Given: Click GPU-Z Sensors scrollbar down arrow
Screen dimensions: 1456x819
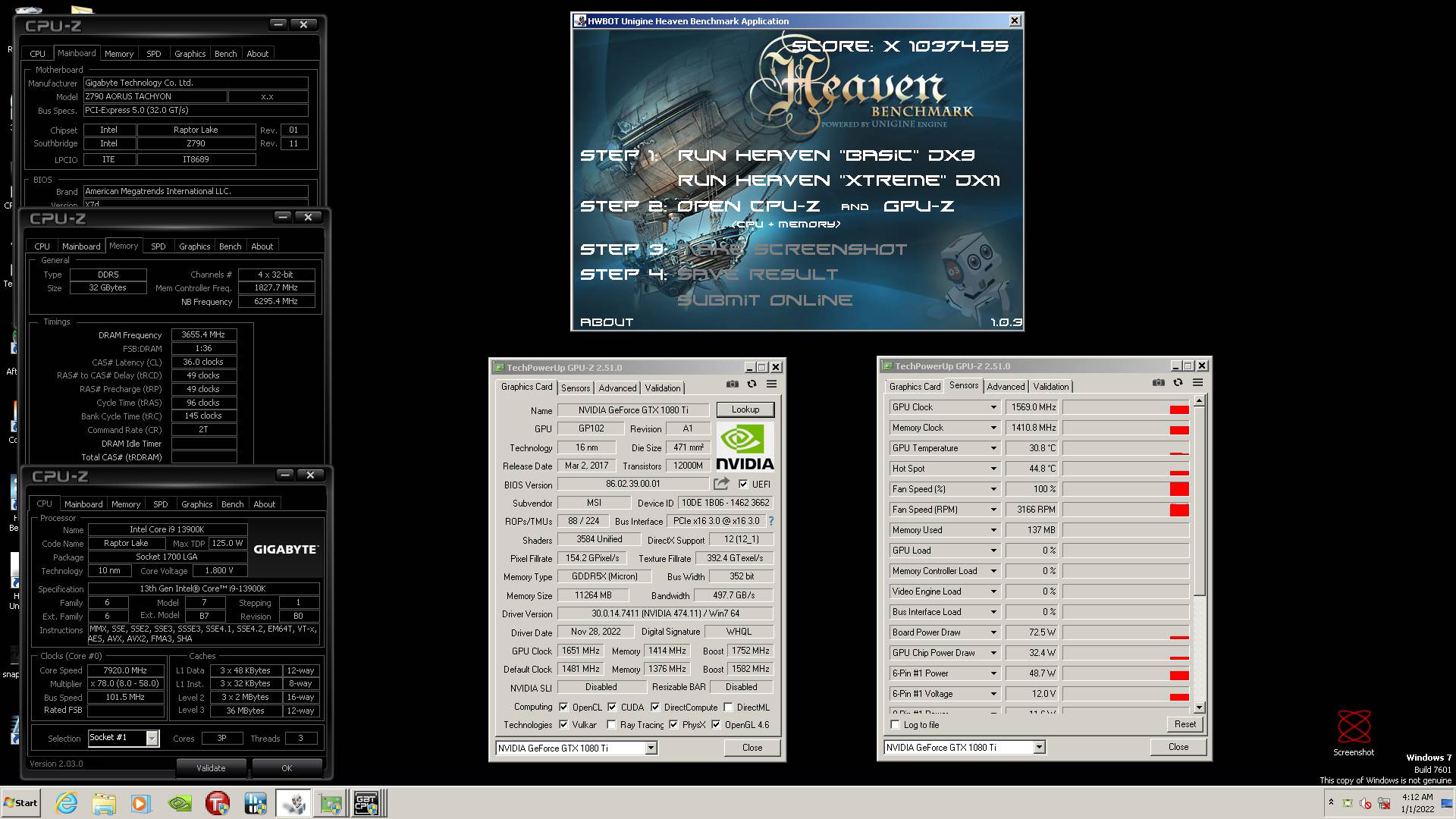Looking at the screenshot, I should click(x=1199, y=708).
